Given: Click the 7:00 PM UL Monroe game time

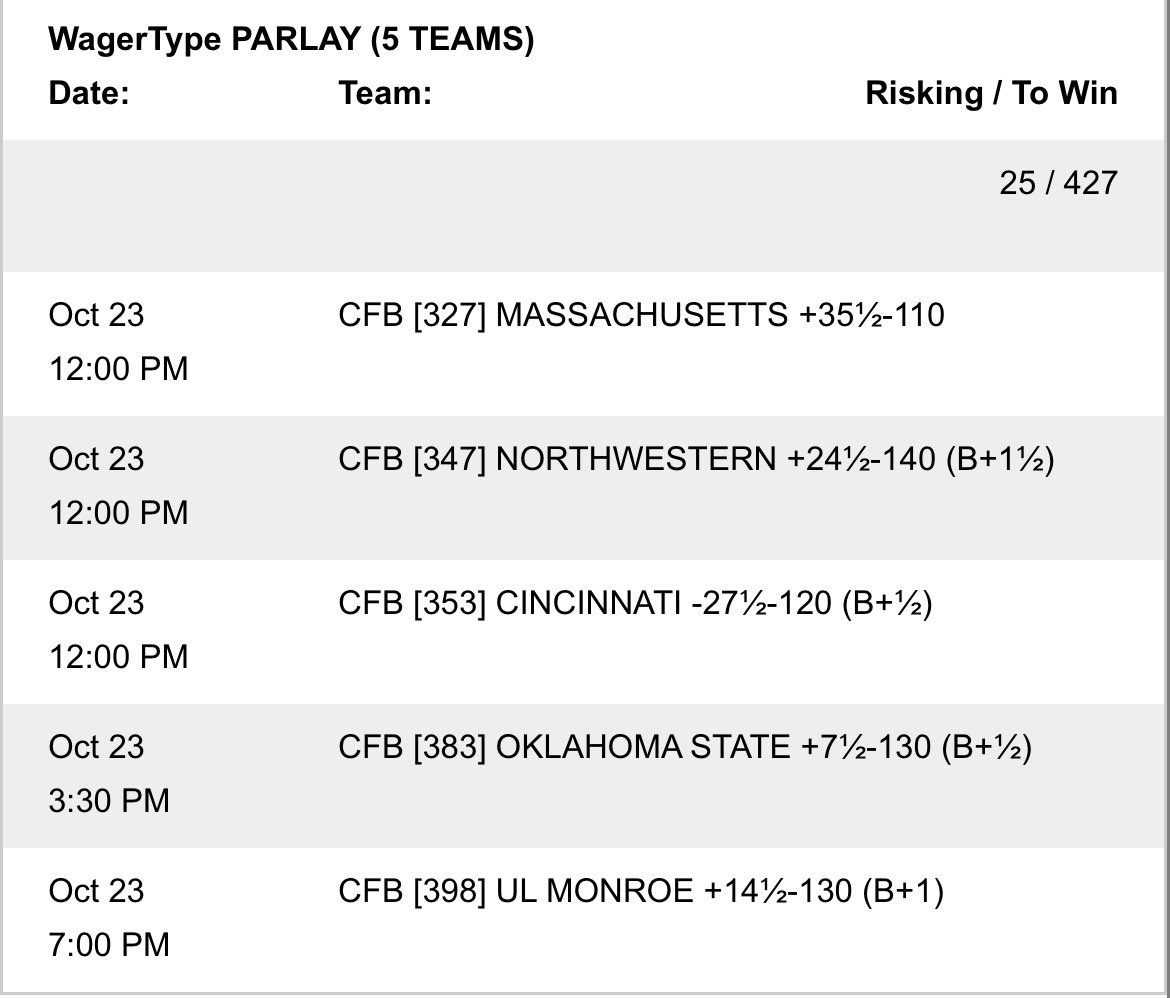Looking at the screenshot, I should (109, 945).
